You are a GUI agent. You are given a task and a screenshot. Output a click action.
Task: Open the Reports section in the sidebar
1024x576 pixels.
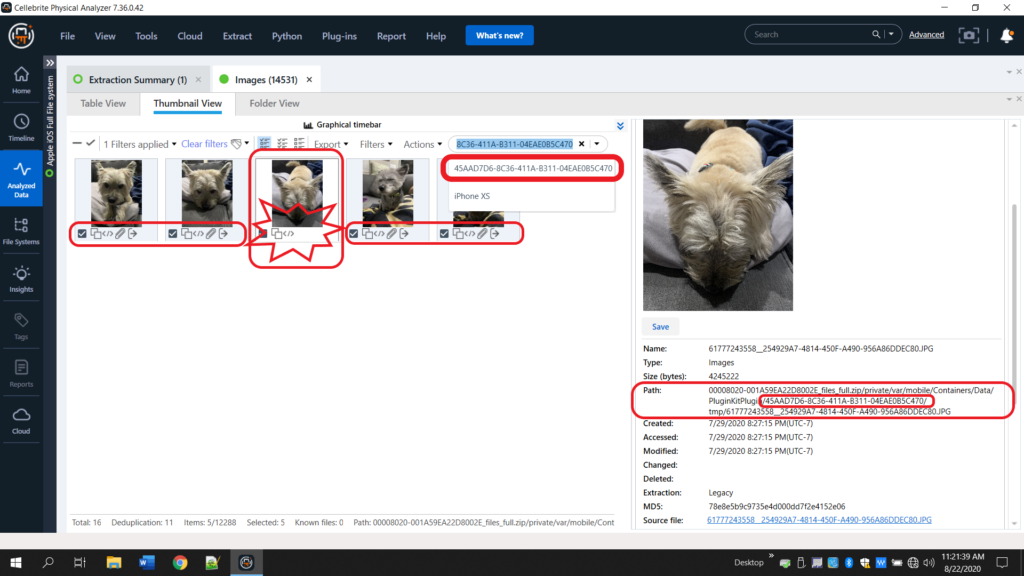pyautogui.click(x=21, y=374)
